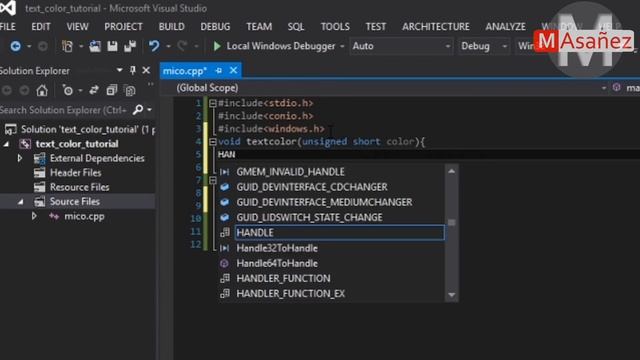The height and width of the screenshot is (360, 640).
Task: Click the Navigate Backward toolbar arrow
Action: [x=16, y=46]
